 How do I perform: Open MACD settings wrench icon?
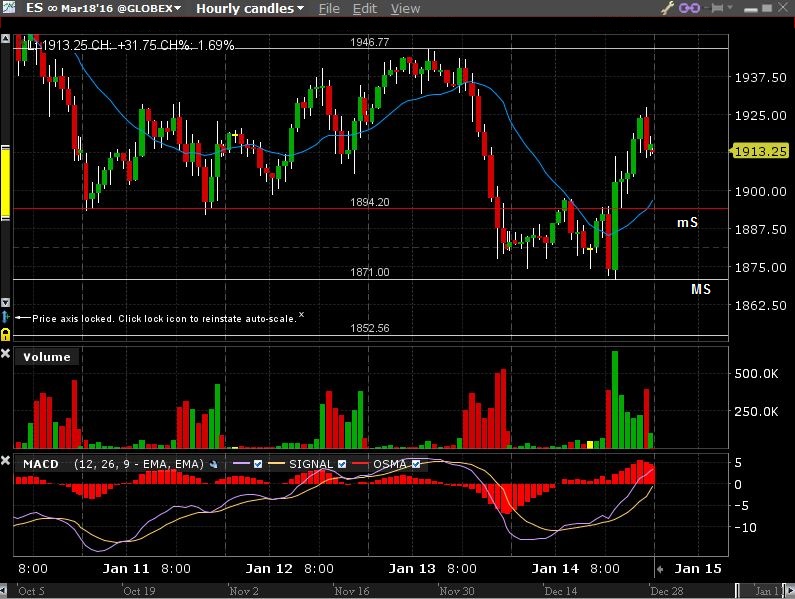(213, 464)
